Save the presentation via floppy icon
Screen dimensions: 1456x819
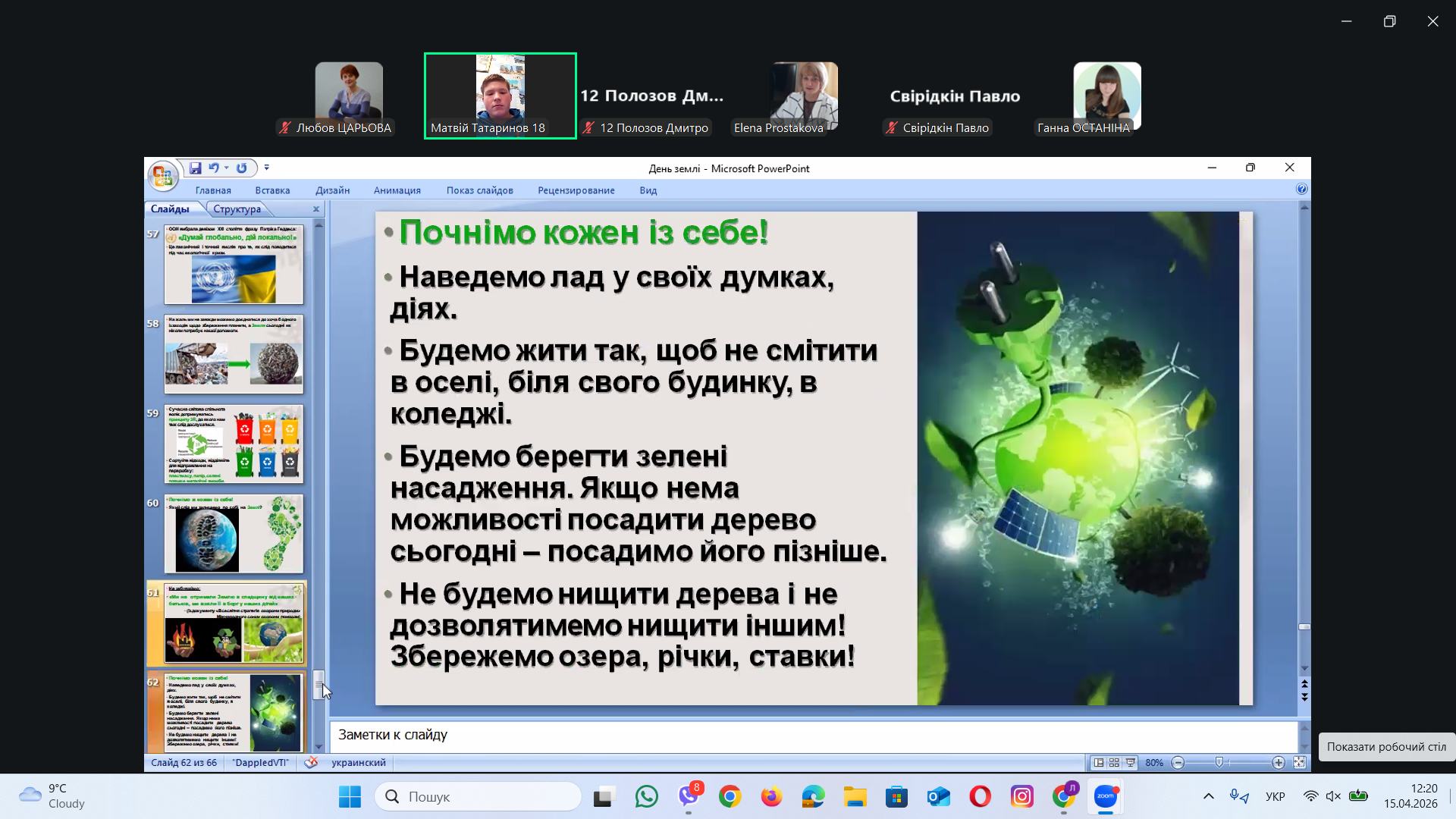(195, 168)
